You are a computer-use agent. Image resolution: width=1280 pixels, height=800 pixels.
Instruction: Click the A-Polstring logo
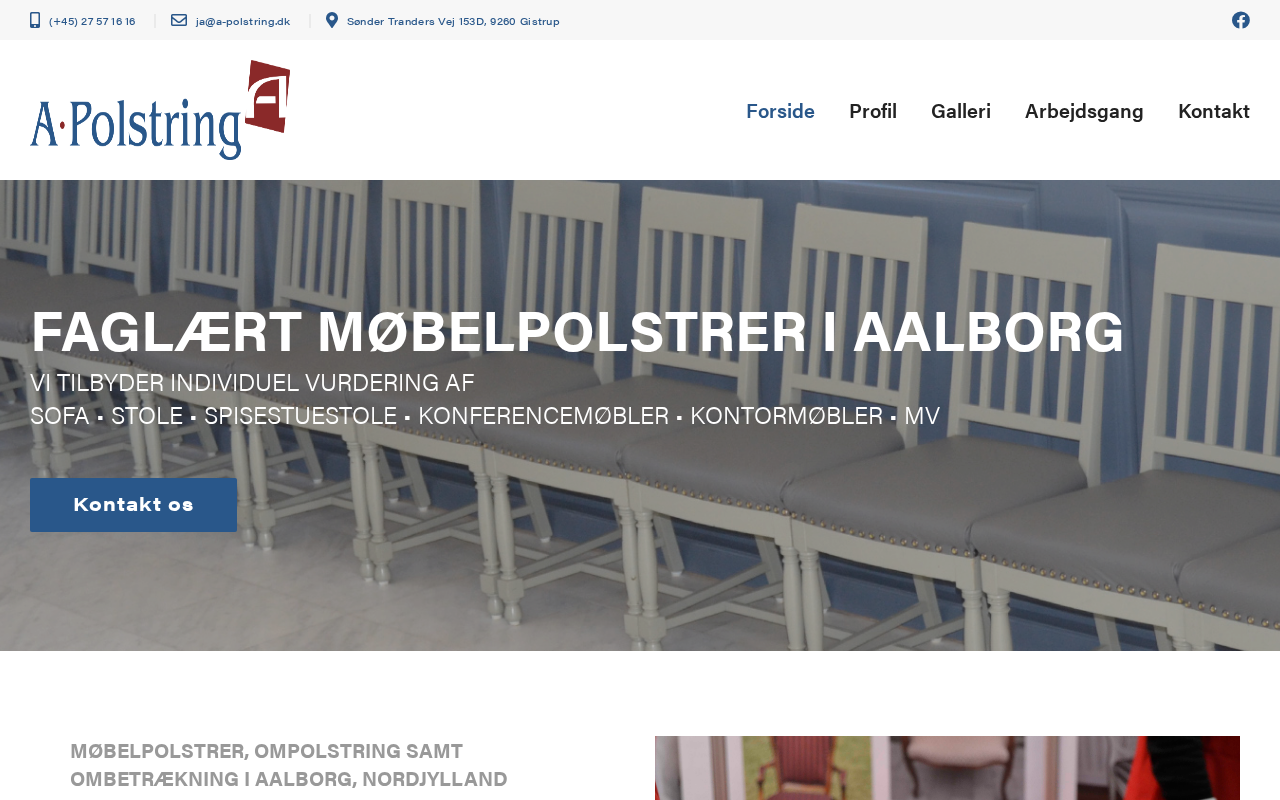tap(160, 110)
